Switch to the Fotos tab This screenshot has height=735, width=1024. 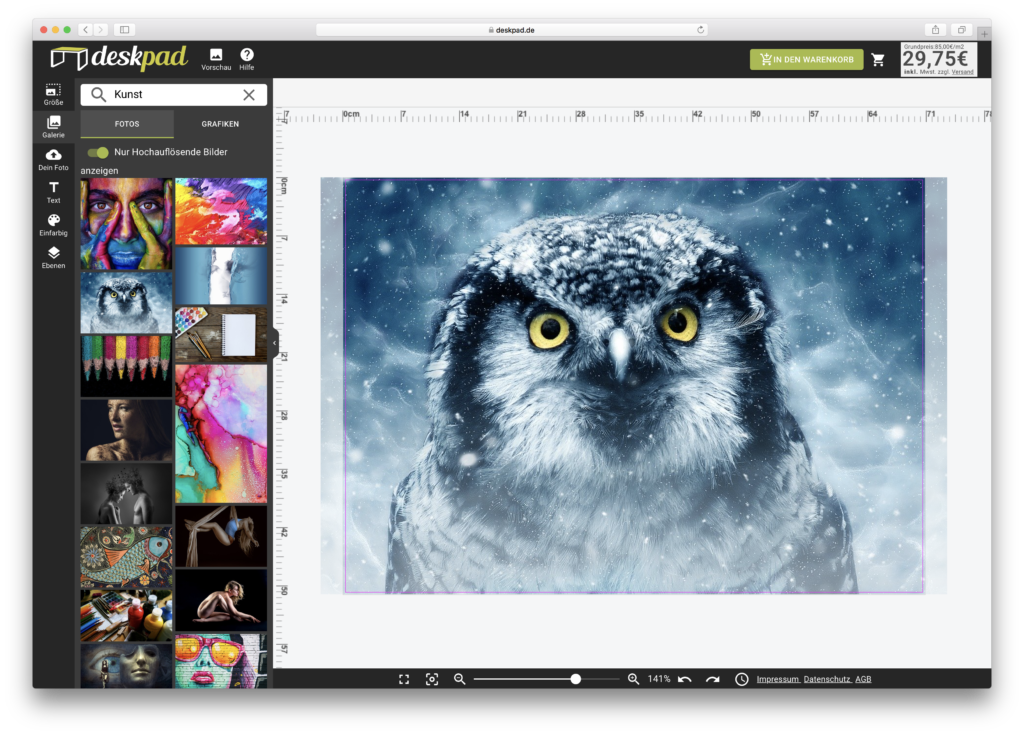[127, 124]
